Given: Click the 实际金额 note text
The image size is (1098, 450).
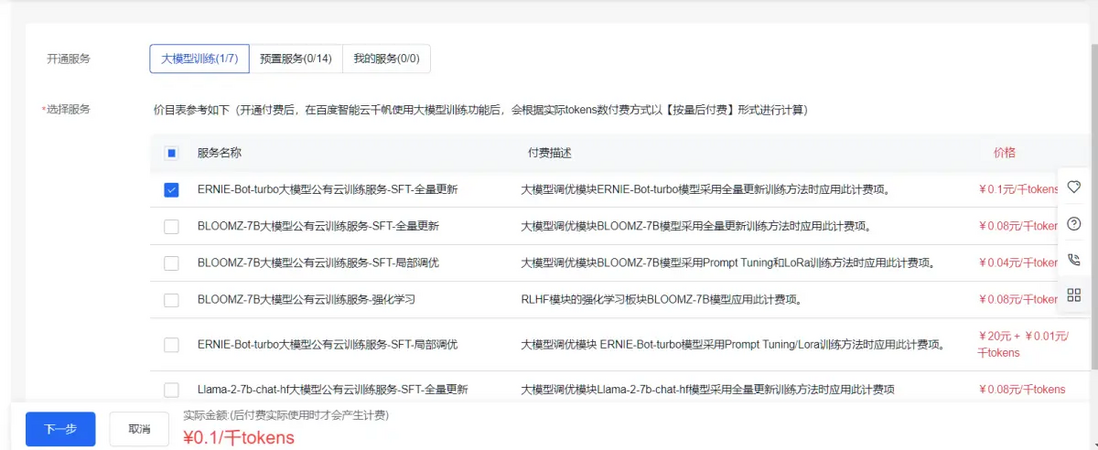Looking at the screenshot, I should coord(286,415).
